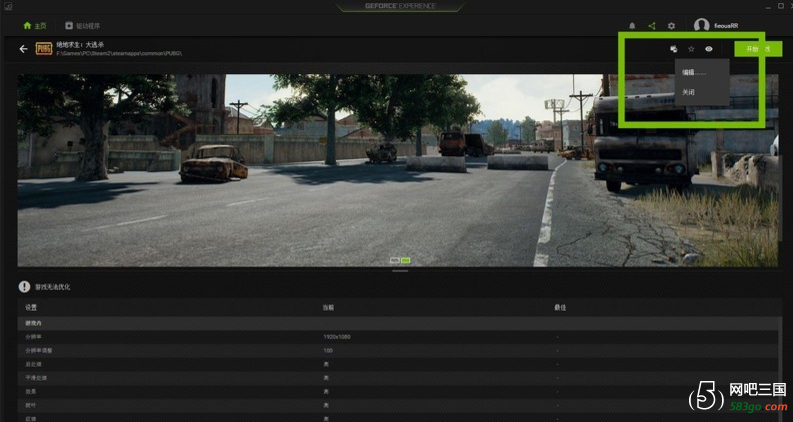Screen dimensions: 793x422
Task: Click the GeForce Experience title logo
Action: [x=400, y=6]
